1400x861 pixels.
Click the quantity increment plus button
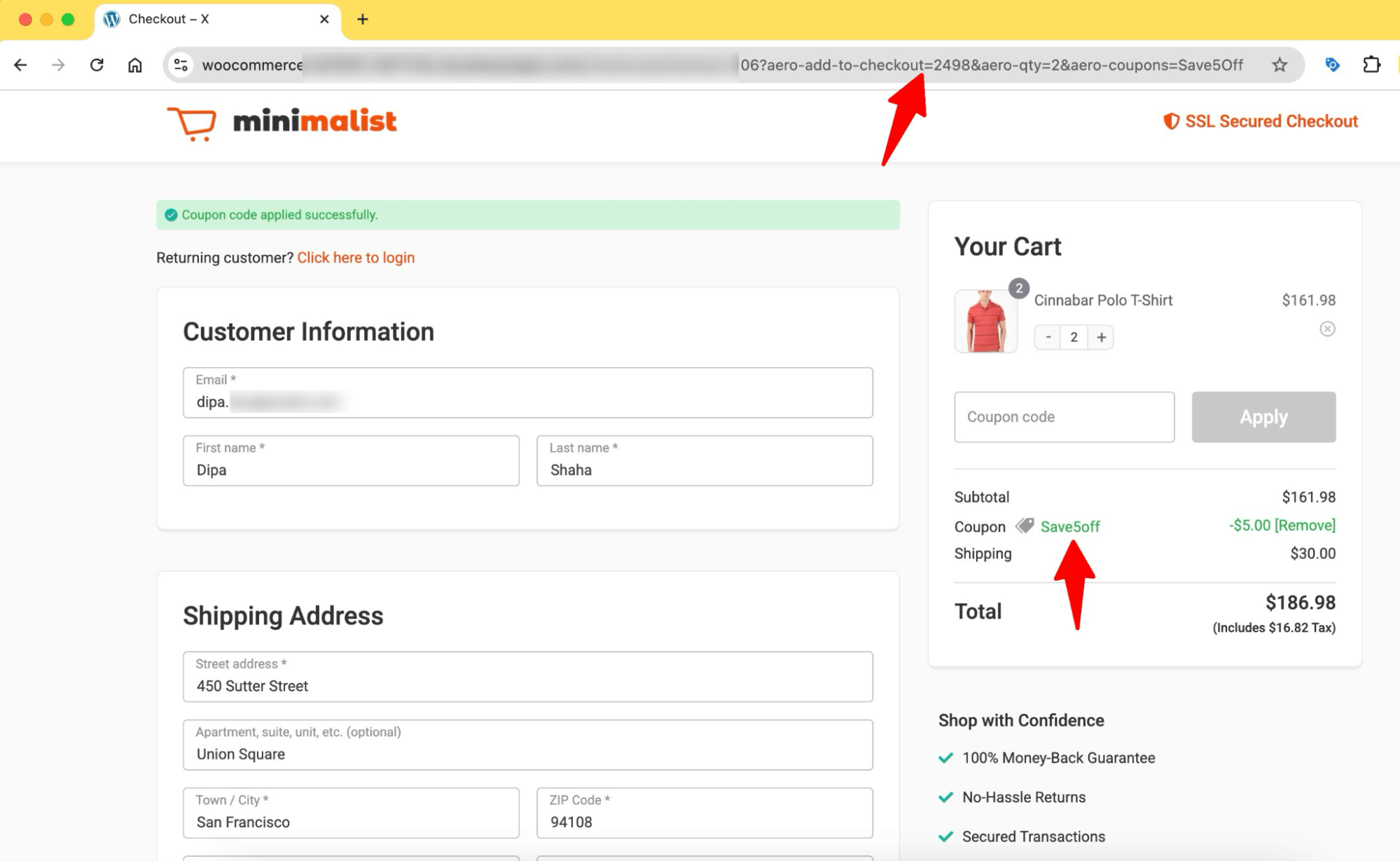pos(1101,337)
